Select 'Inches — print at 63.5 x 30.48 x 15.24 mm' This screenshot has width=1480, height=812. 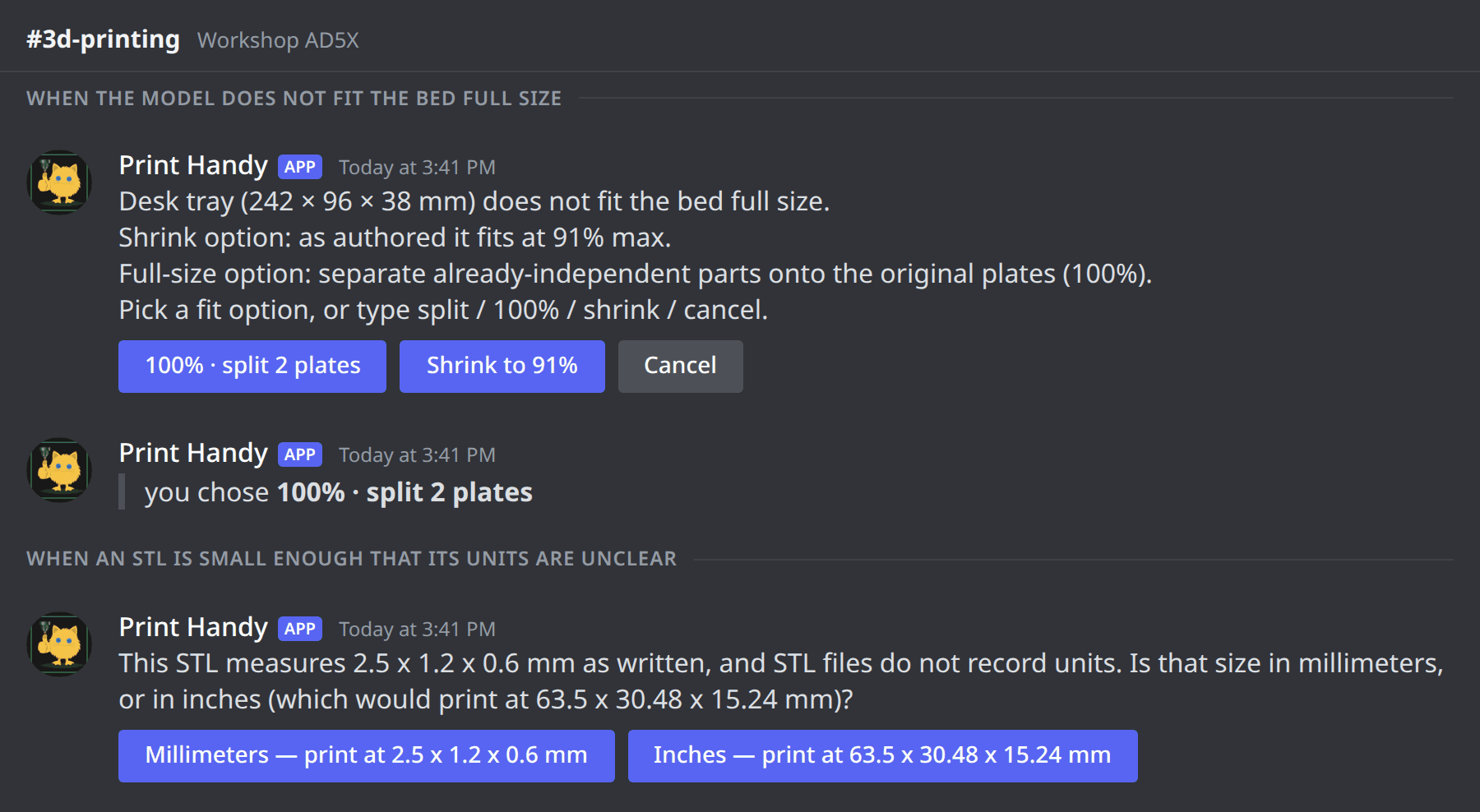883,756
